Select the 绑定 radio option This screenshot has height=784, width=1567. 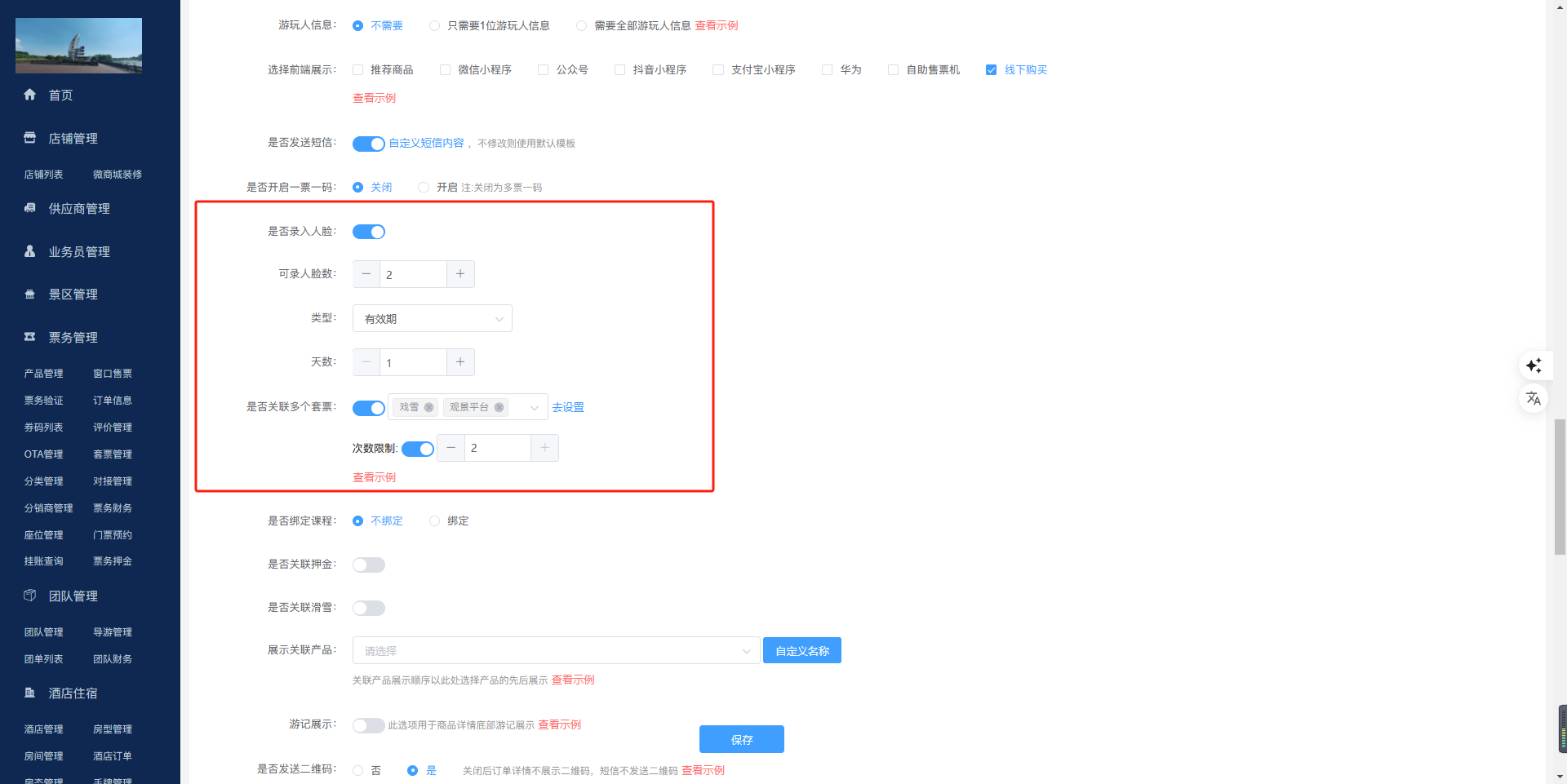tap(434, 521)
